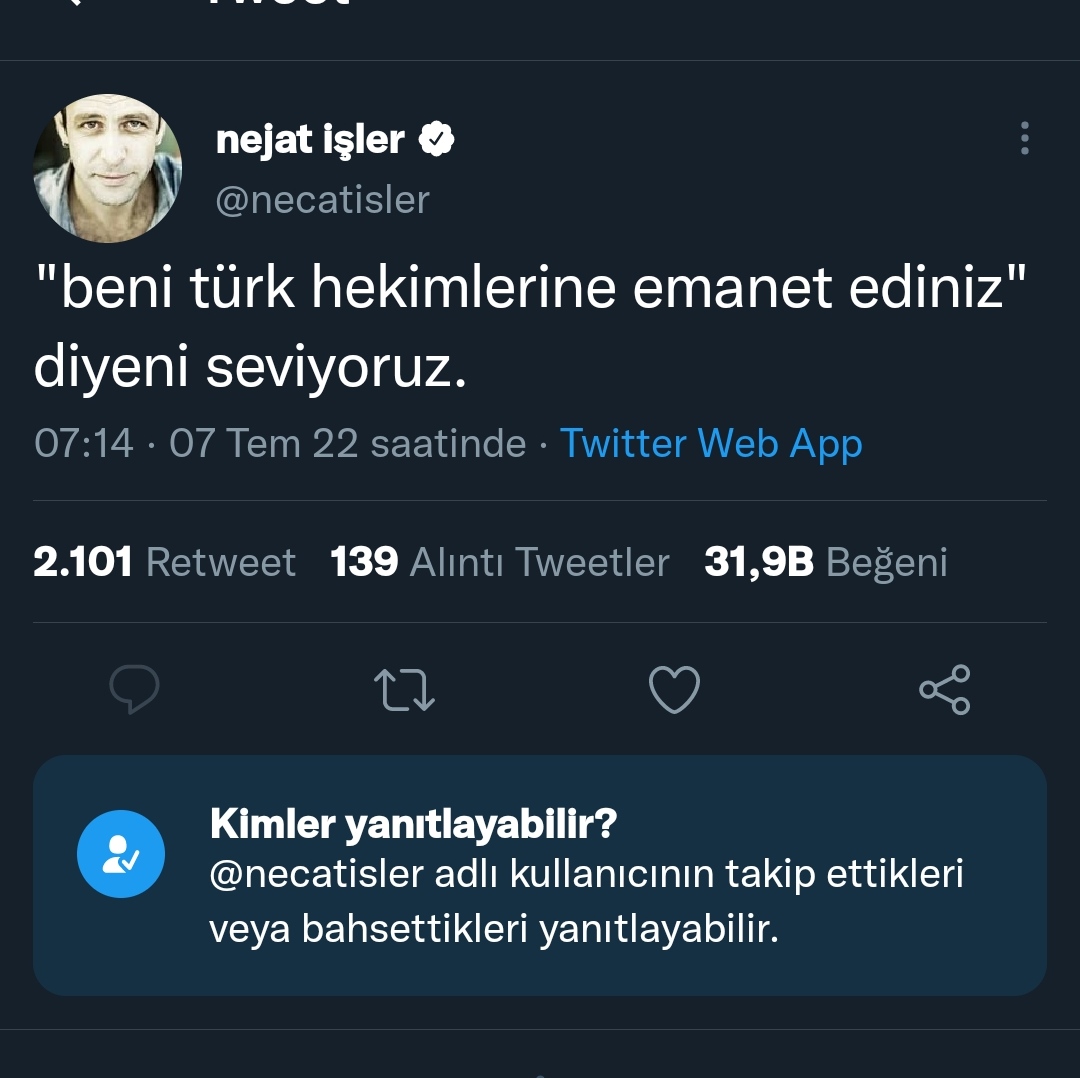The image size is (1080, 1078).
Task: Retweet this tweet using the arrows icon
Action: tap(403, 690)
